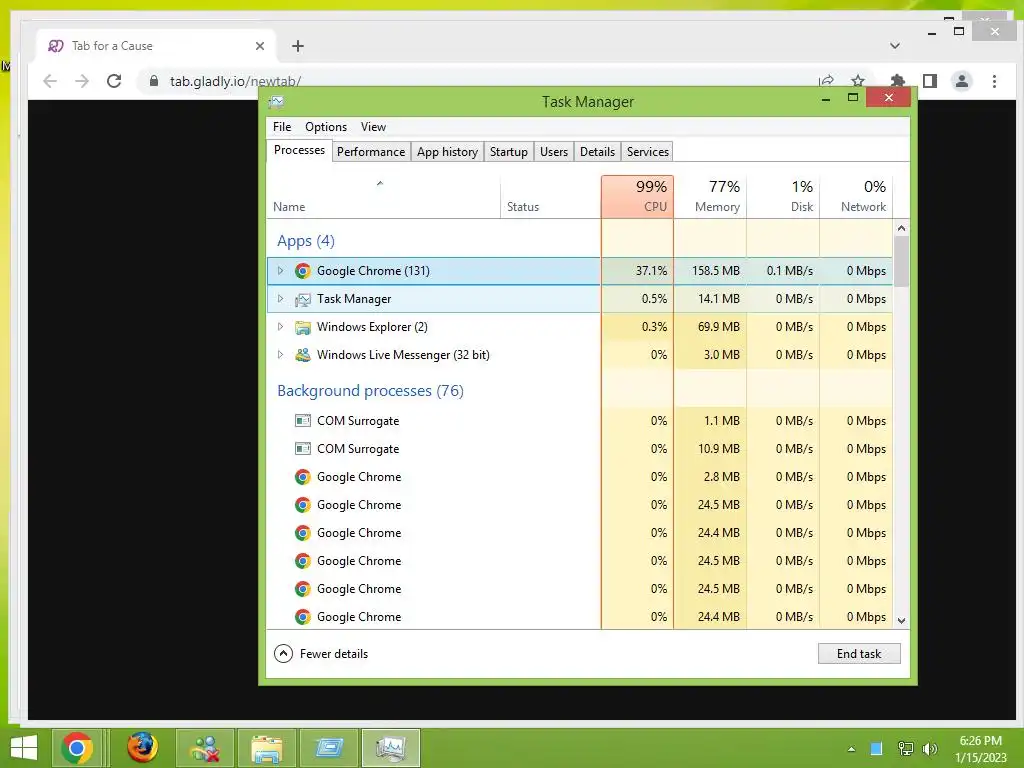Open the Options menu in Task Manager
The height and width of the screenshot is (768, 1024).
[326, 127]
